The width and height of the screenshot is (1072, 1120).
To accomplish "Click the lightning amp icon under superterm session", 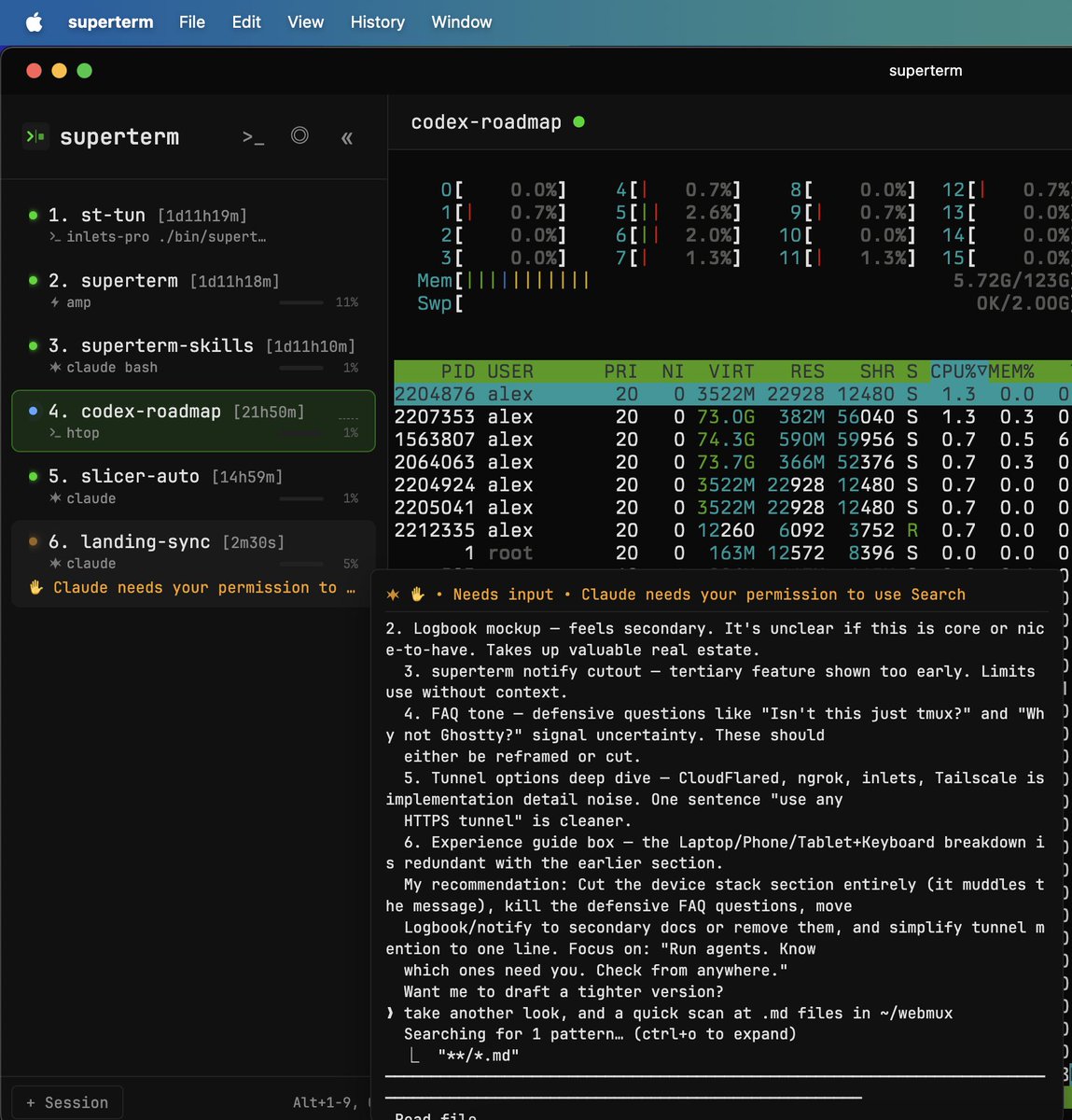I will click(x=55, y=302).
